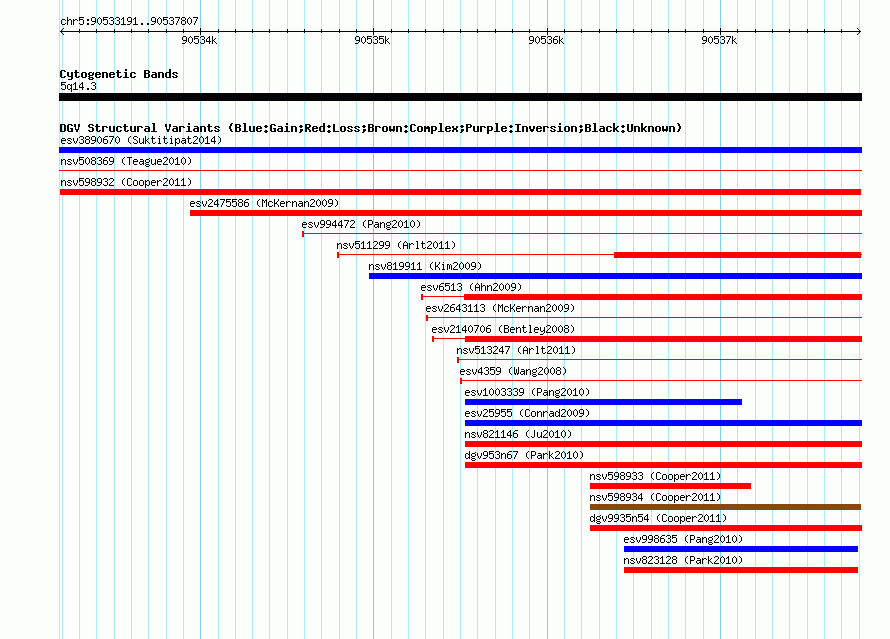Select the red esv2475586 loss bar
The width and height of the screenshot is (890, 639).
(526, 213)
